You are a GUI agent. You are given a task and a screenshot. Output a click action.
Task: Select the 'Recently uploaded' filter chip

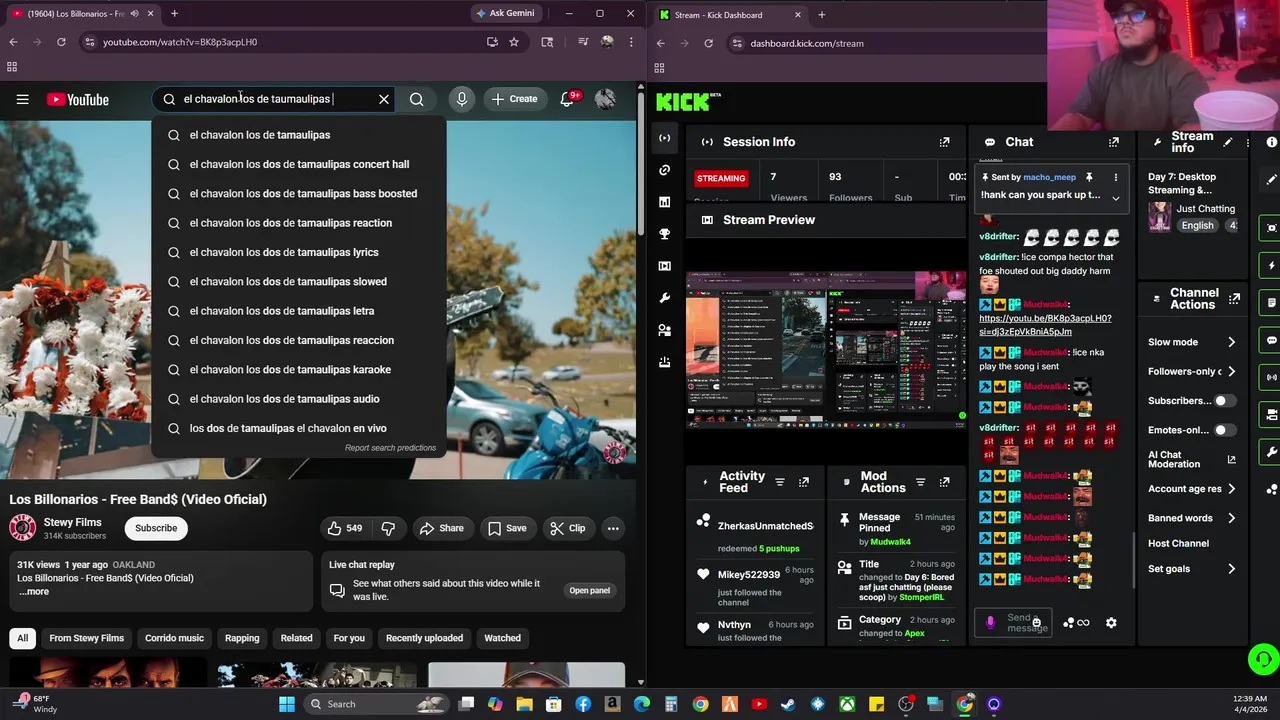click(x=424, y=638)
